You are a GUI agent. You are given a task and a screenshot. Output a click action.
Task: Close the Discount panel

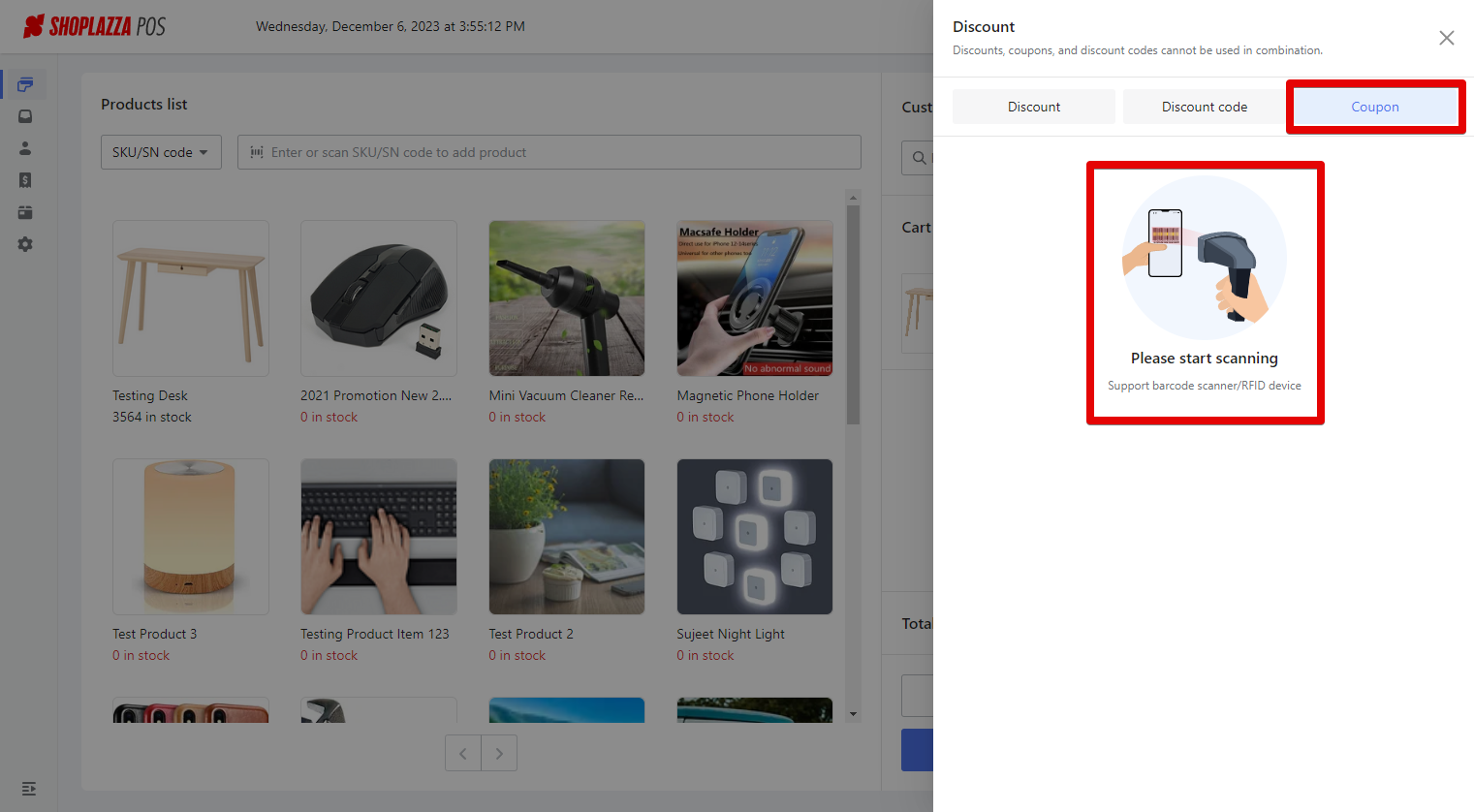[x=1446, y=38]
